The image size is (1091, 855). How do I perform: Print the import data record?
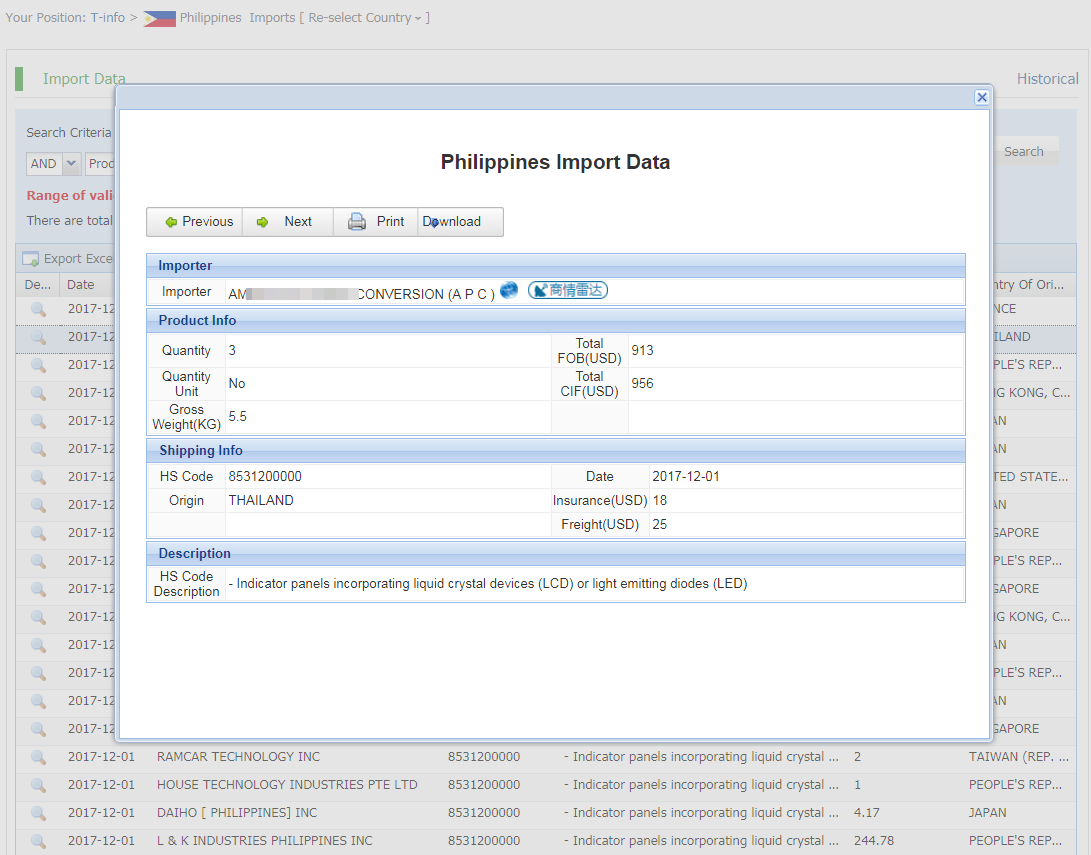coord(375,222)
